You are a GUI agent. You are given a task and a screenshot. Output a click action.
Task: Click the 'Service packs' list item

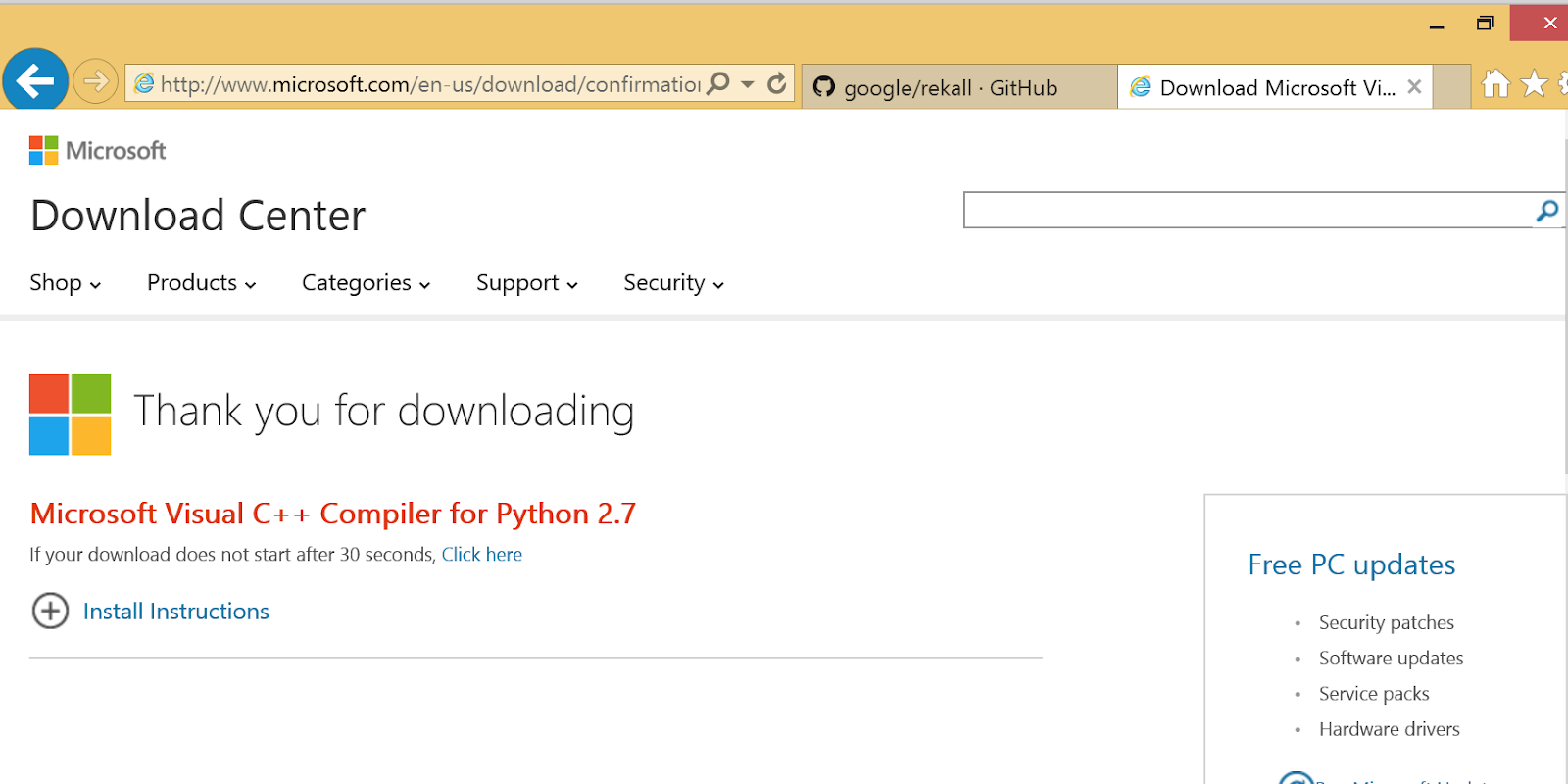(x=1374, y=694)
